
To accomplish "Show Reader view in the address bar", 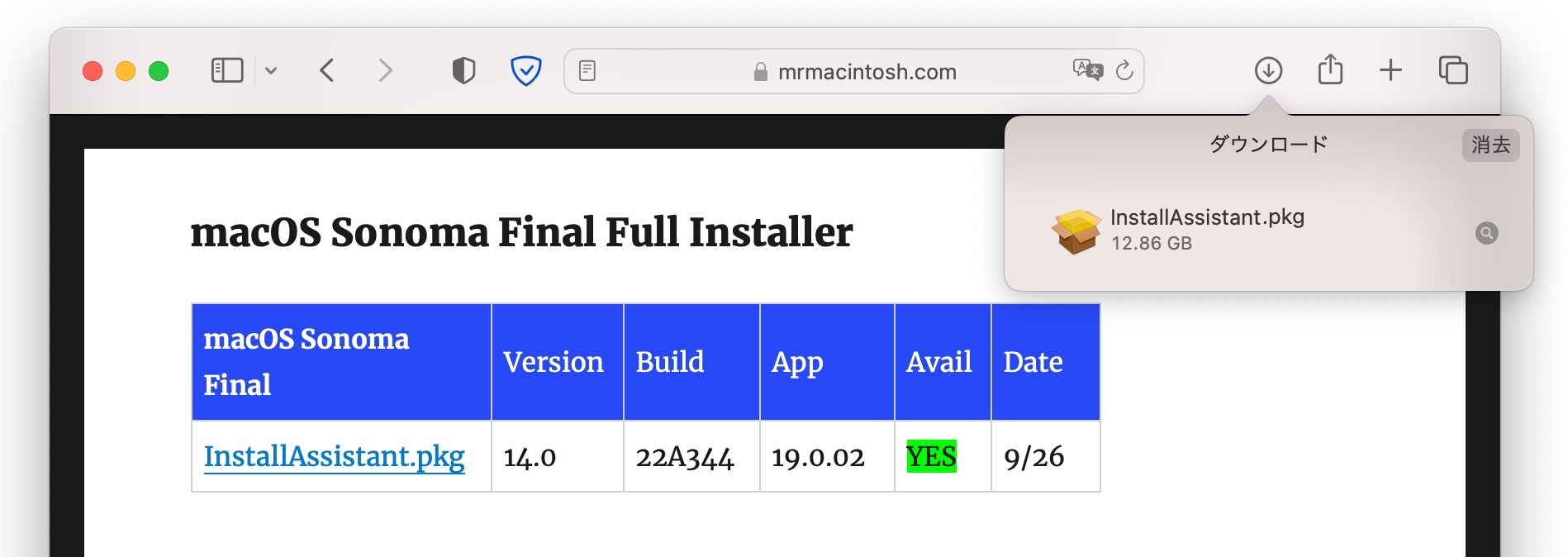I will pos(587,71).
